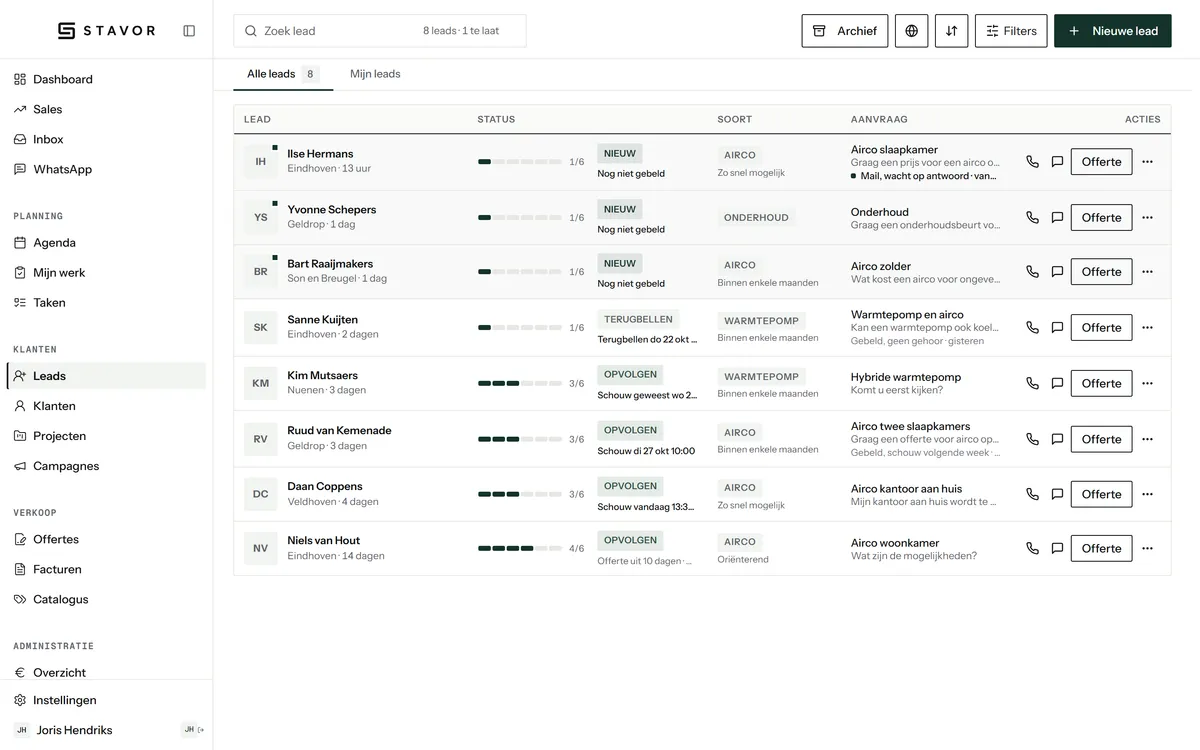The width and height of the screenshot is (1200, 750).
Task: Create a new lead with Nieuwe lead
Action: tap(1113, 31)
